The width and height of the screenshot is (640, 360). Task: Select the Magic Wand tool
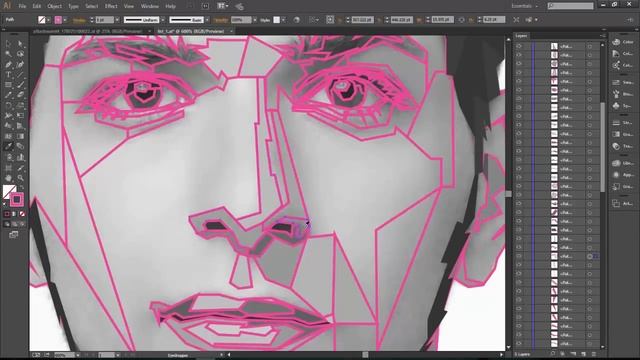tap(8, 54)
